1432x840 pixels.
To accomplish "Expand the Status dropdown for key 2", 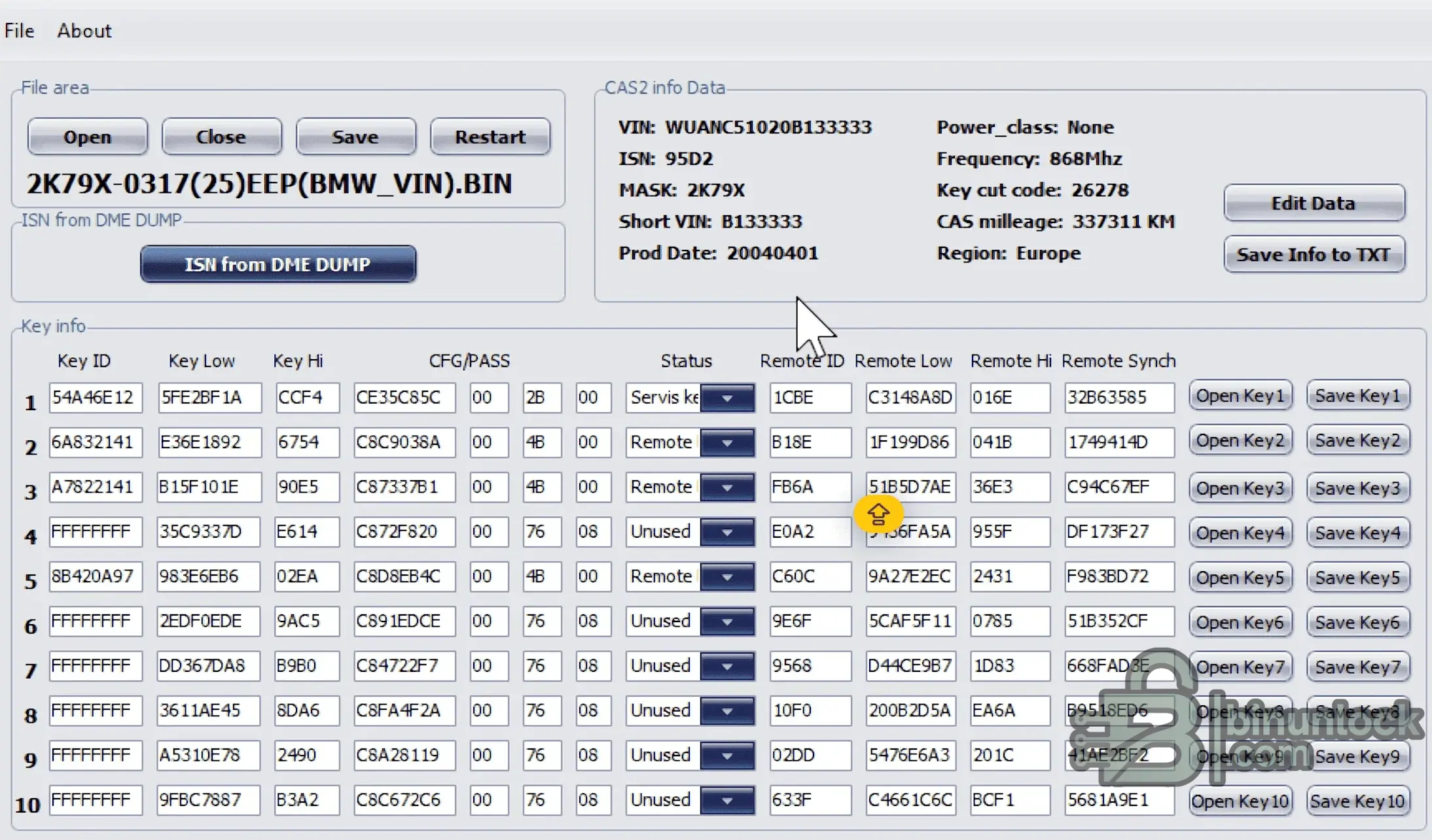I will [x=727, y=442].
